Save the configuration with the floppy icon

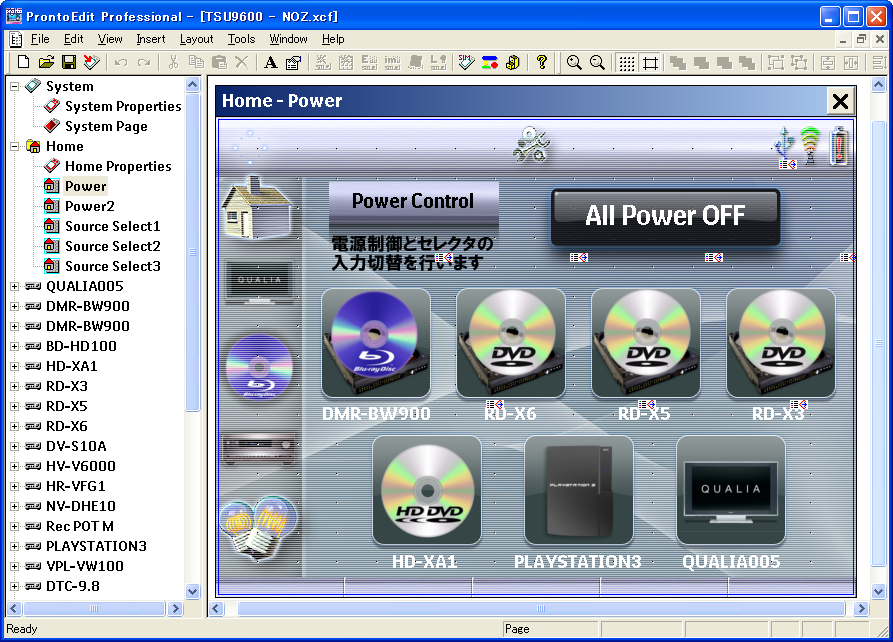tap(68, 62)
